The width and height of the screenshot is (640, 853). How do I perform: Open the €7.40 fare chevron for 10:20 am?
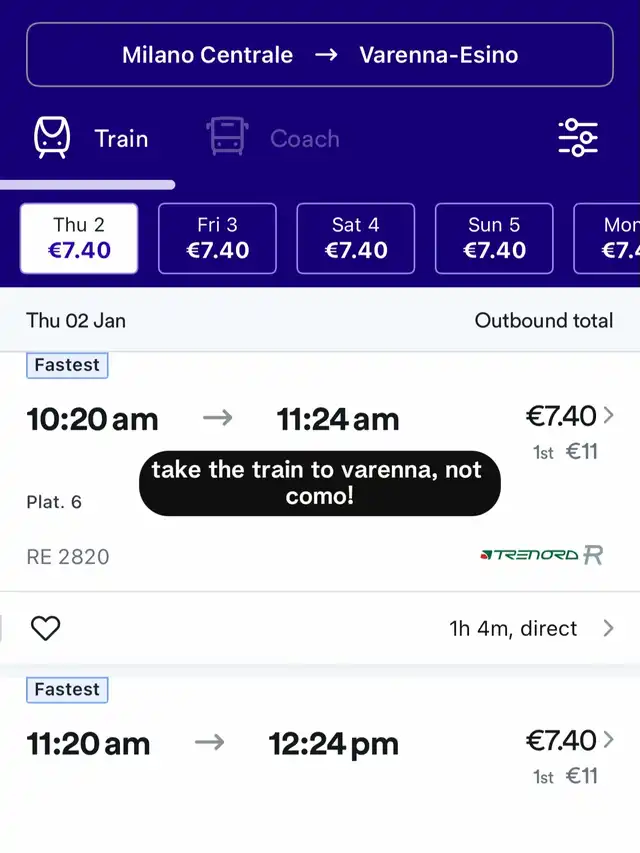(608, 416)
